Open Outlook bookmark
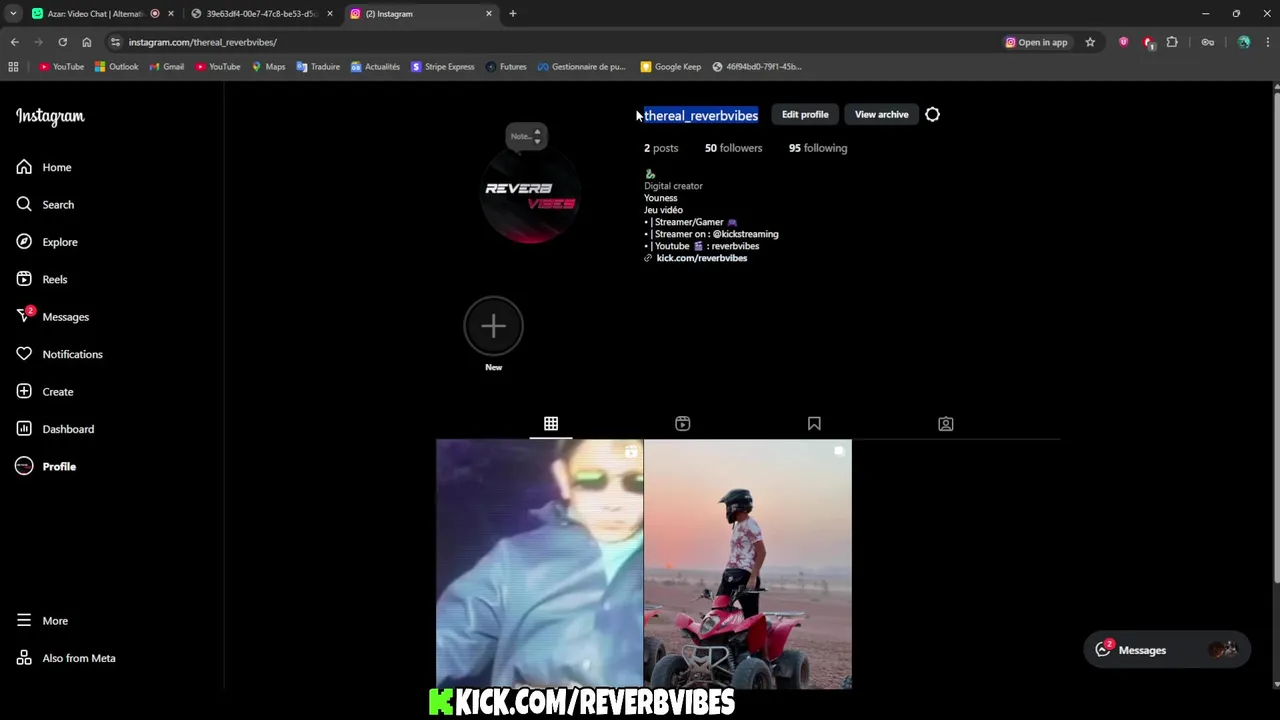 pos(116,67)
